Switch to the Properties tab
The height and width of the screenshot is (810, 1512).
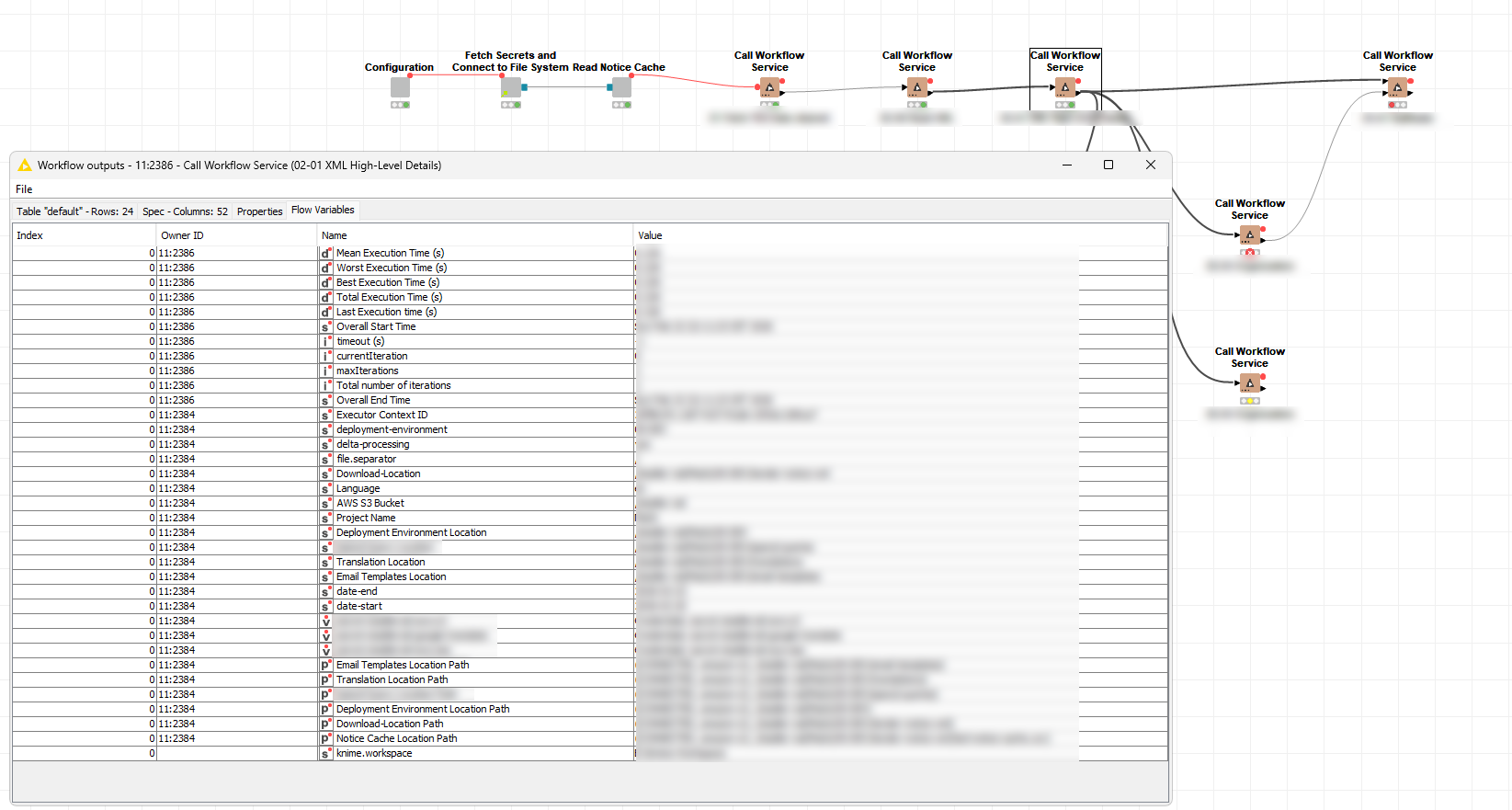[x=259, y=211]
